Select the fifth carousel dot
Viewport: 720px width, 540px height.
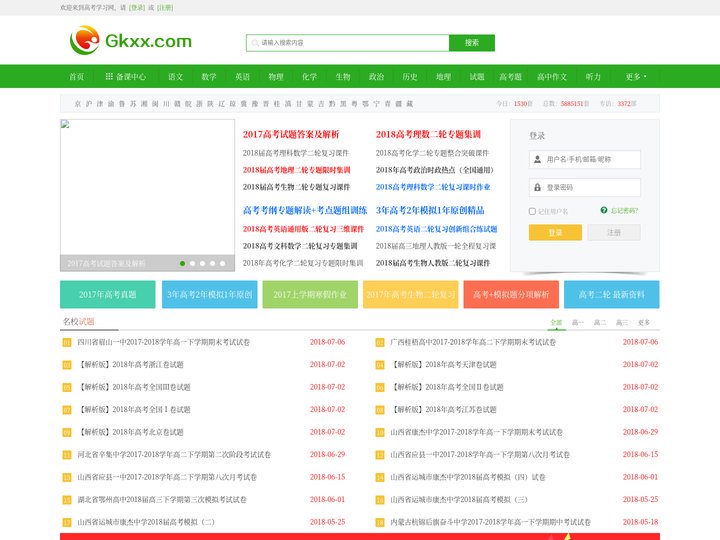[222, 264]
